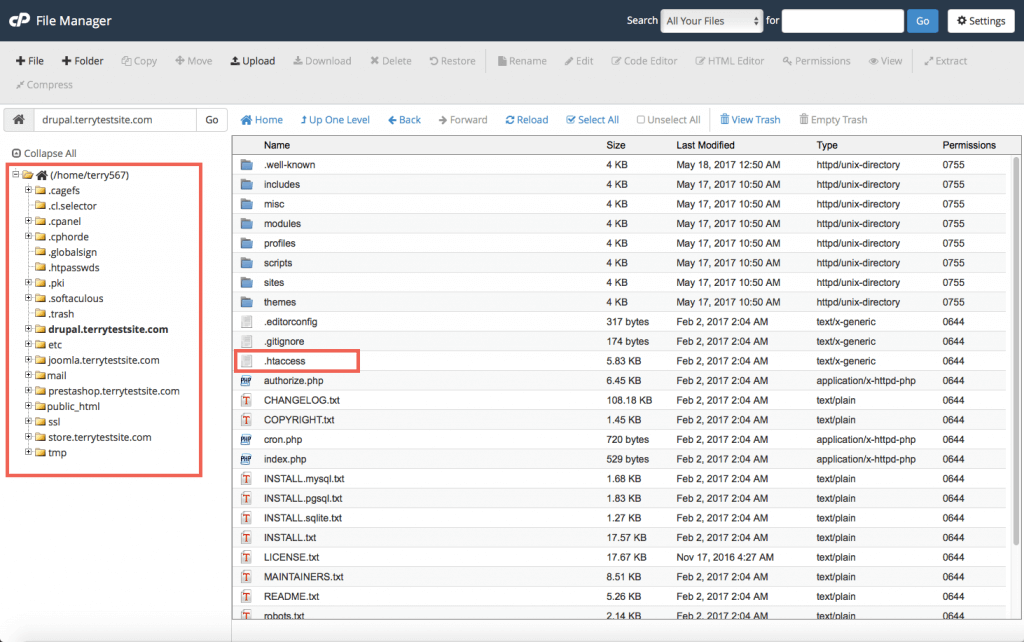
Task: Select all files with the Select All checkbox
Action: [x=592, y=119]
